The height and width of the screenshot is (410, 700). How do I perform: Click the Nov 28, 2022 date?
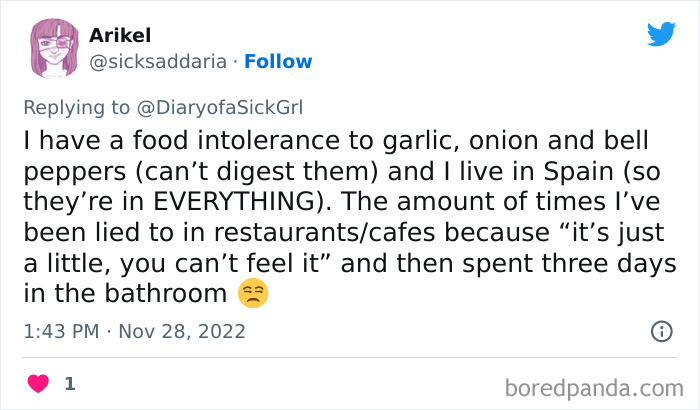tap(183, 331)
